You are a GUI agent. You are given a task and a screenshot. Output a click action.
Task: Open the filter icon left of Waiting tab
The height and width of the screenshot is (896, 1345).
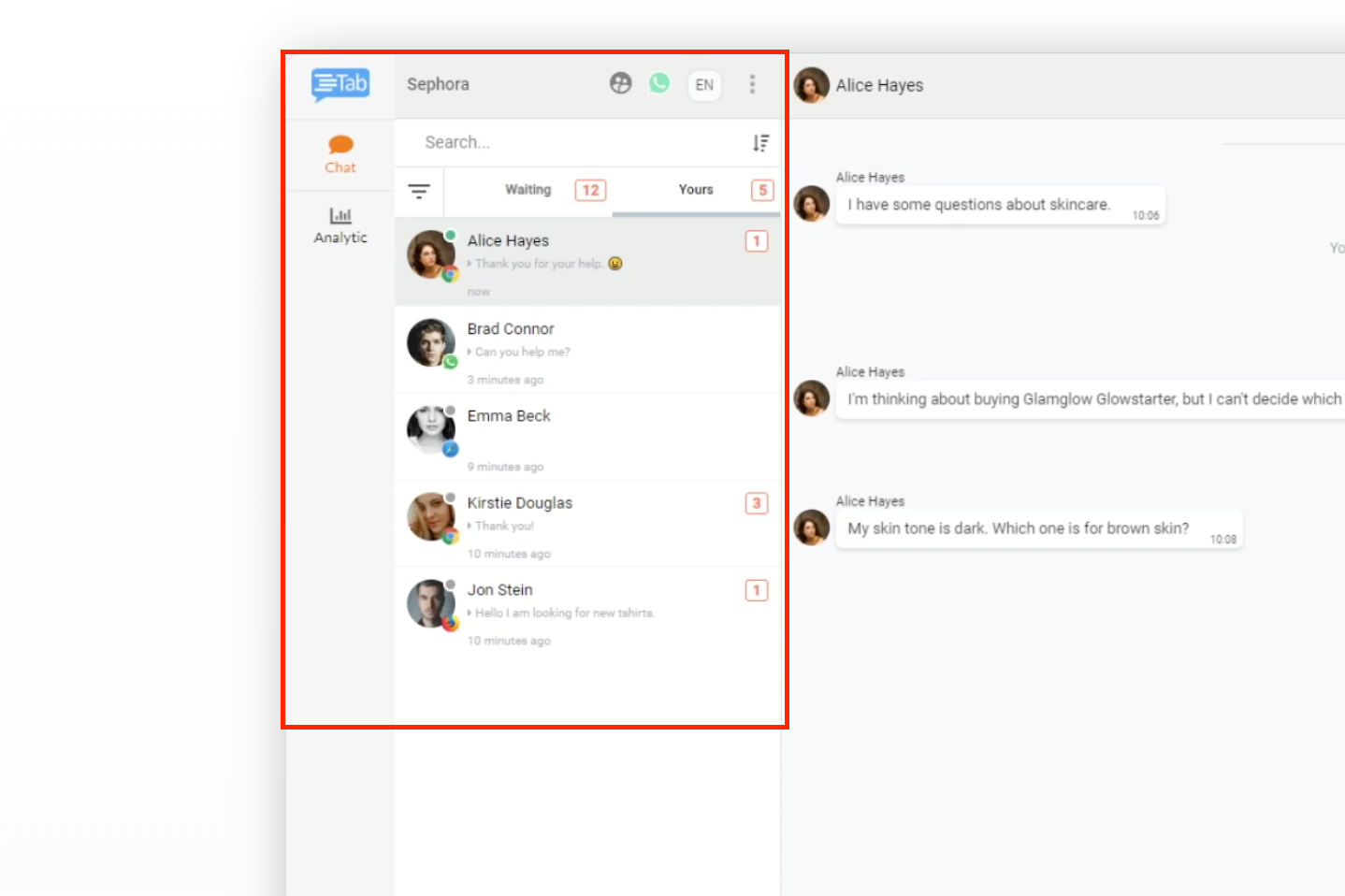(419, 191)
